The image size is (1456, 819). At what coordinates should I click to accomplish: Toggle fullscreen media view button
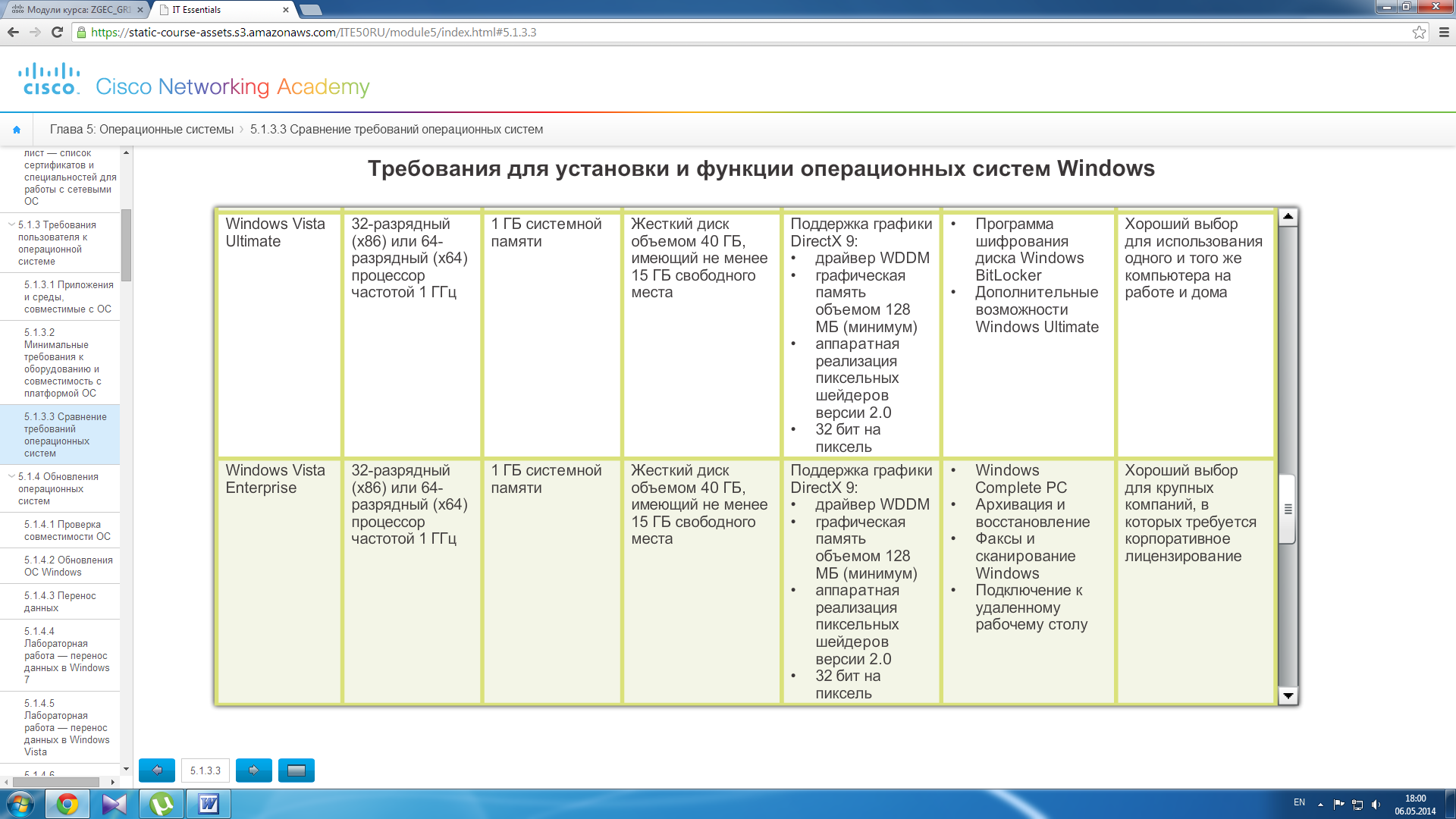coord(297,770)
